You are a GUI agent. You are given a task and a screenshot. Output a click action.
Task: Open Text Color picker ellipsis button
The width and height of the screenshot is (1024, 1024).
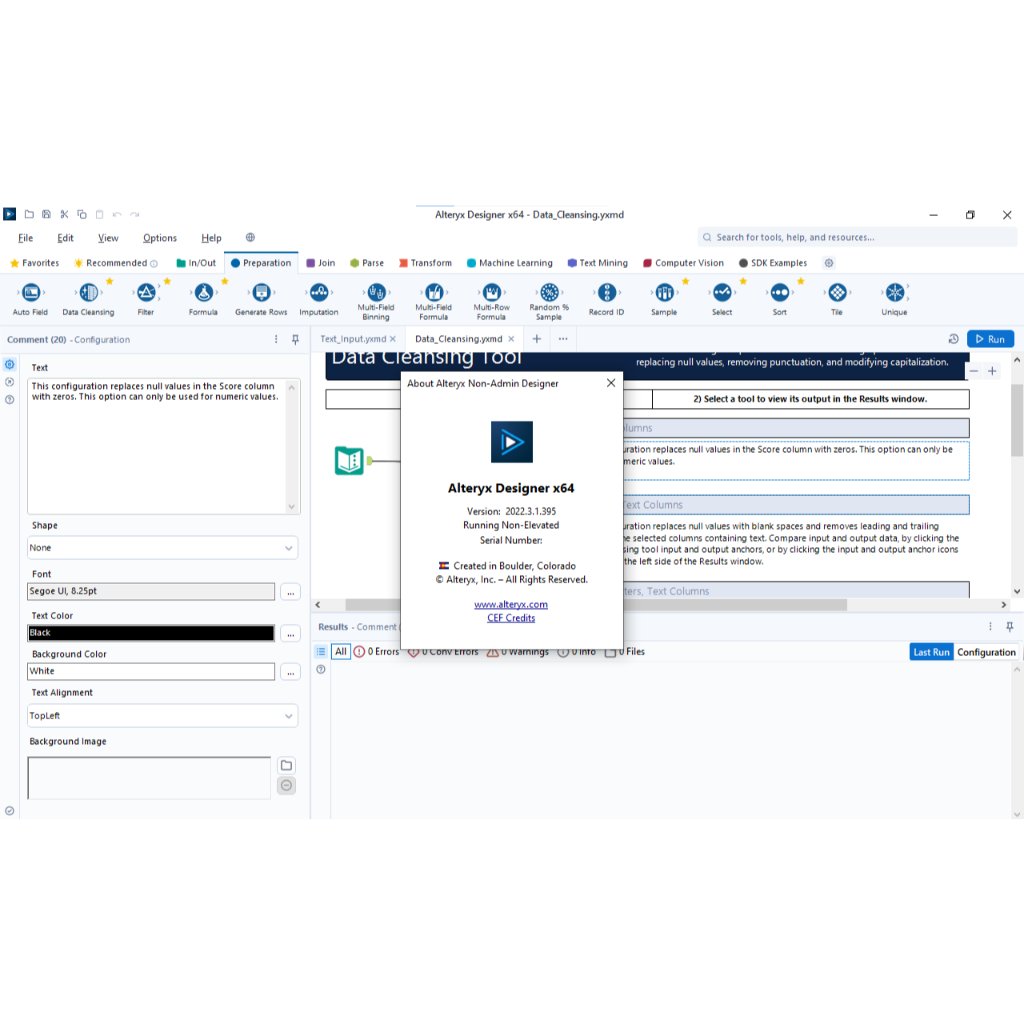click(291, 633)
